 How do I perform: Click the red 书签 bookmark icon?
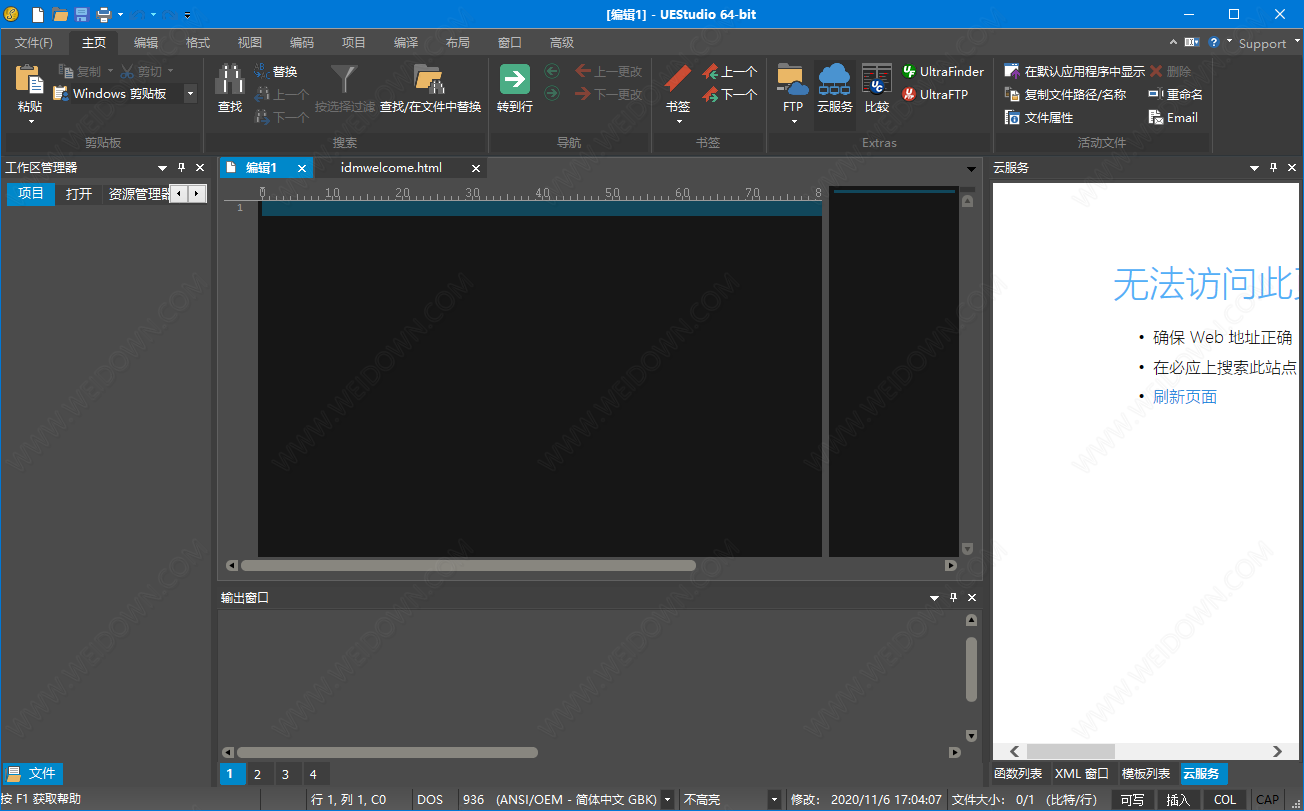click(x=678, y=79)
